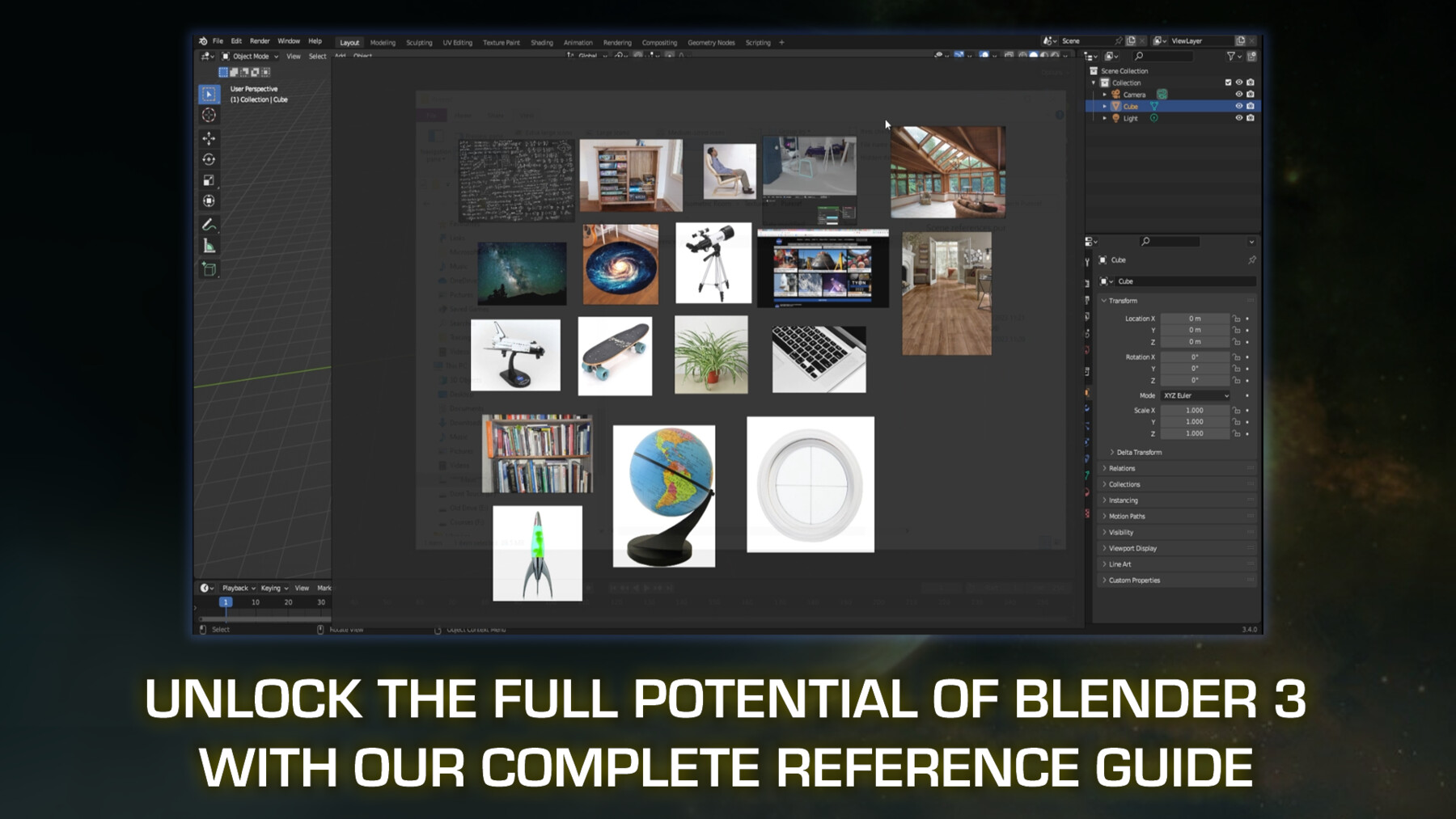Open the Object Mode dropdown
The width and height of the screenshot is (1456, 819).
click(x=251, y=56)
